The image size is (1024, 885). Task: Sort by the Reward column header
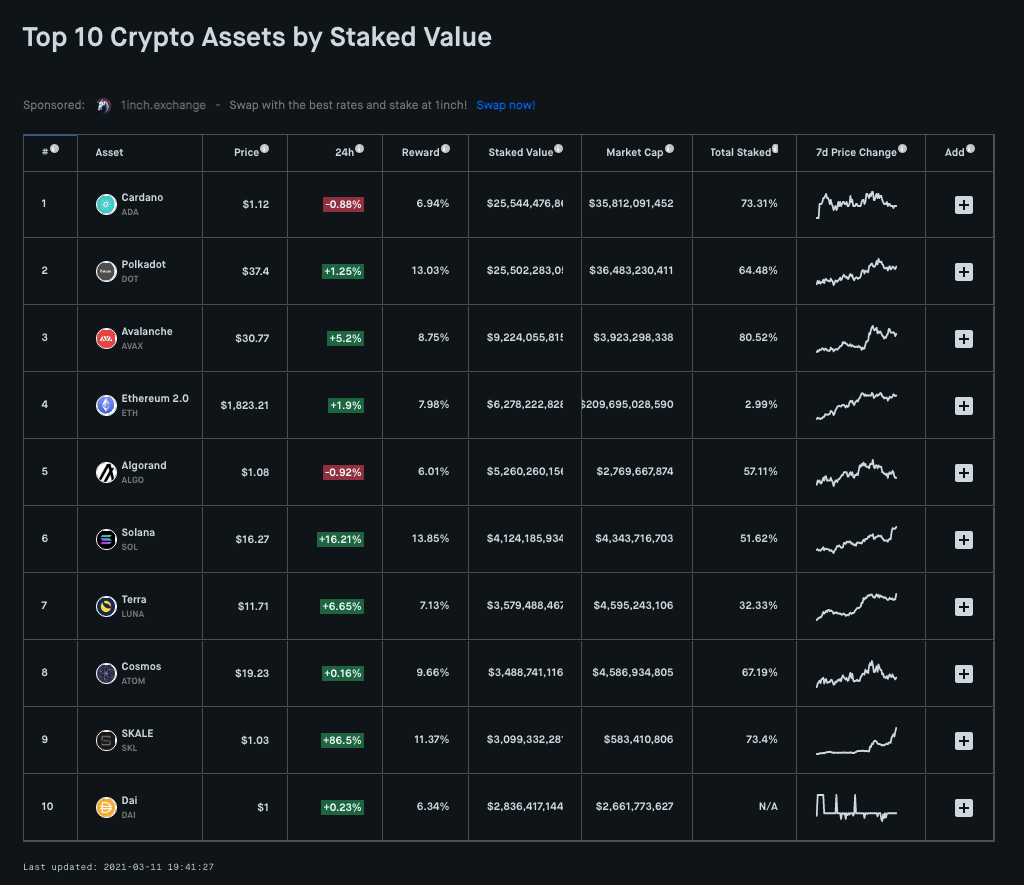420,152
